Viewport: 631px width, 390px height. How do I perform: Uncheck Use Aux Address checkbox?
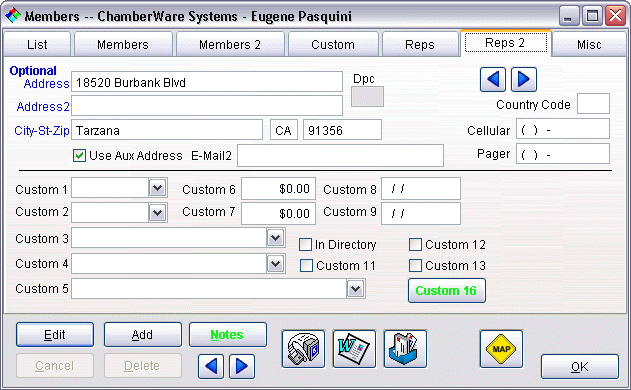(x=79, y=155)
